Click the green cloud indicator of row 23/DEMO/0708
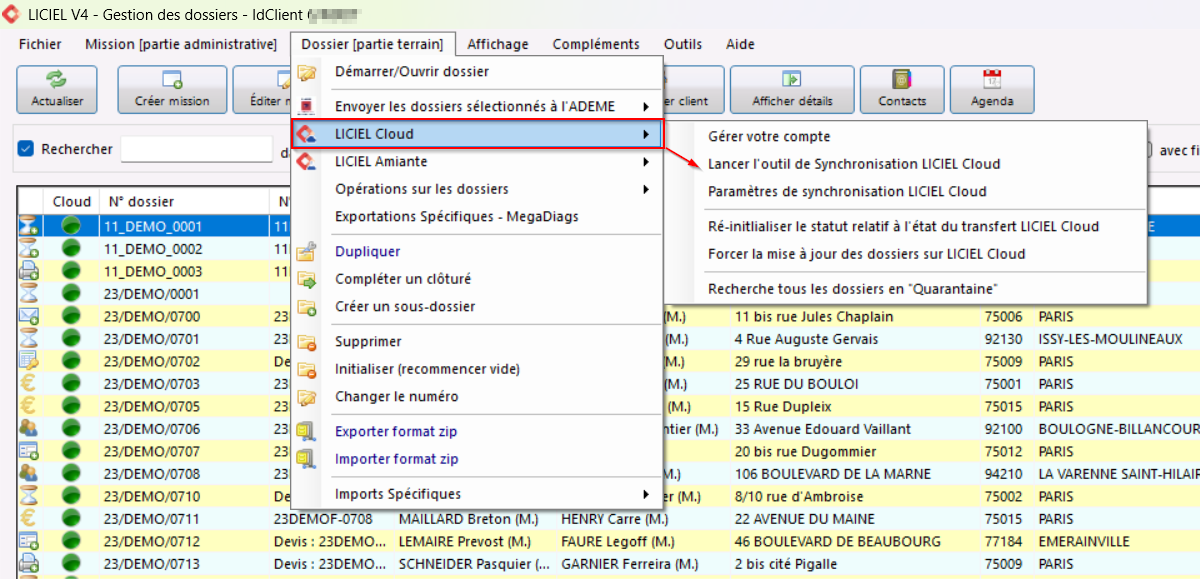The image size is (1200, 579). 70,474
